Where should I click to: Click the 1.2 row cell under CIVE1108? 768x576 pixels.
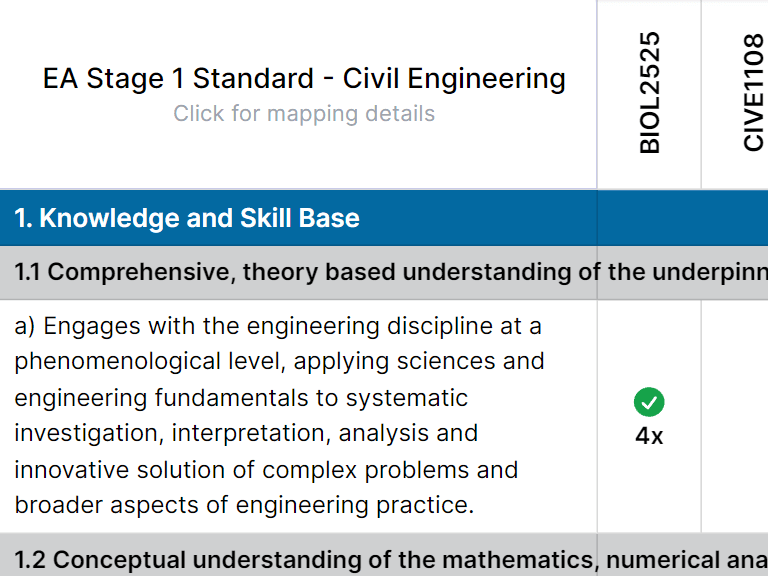pos(735,557)
